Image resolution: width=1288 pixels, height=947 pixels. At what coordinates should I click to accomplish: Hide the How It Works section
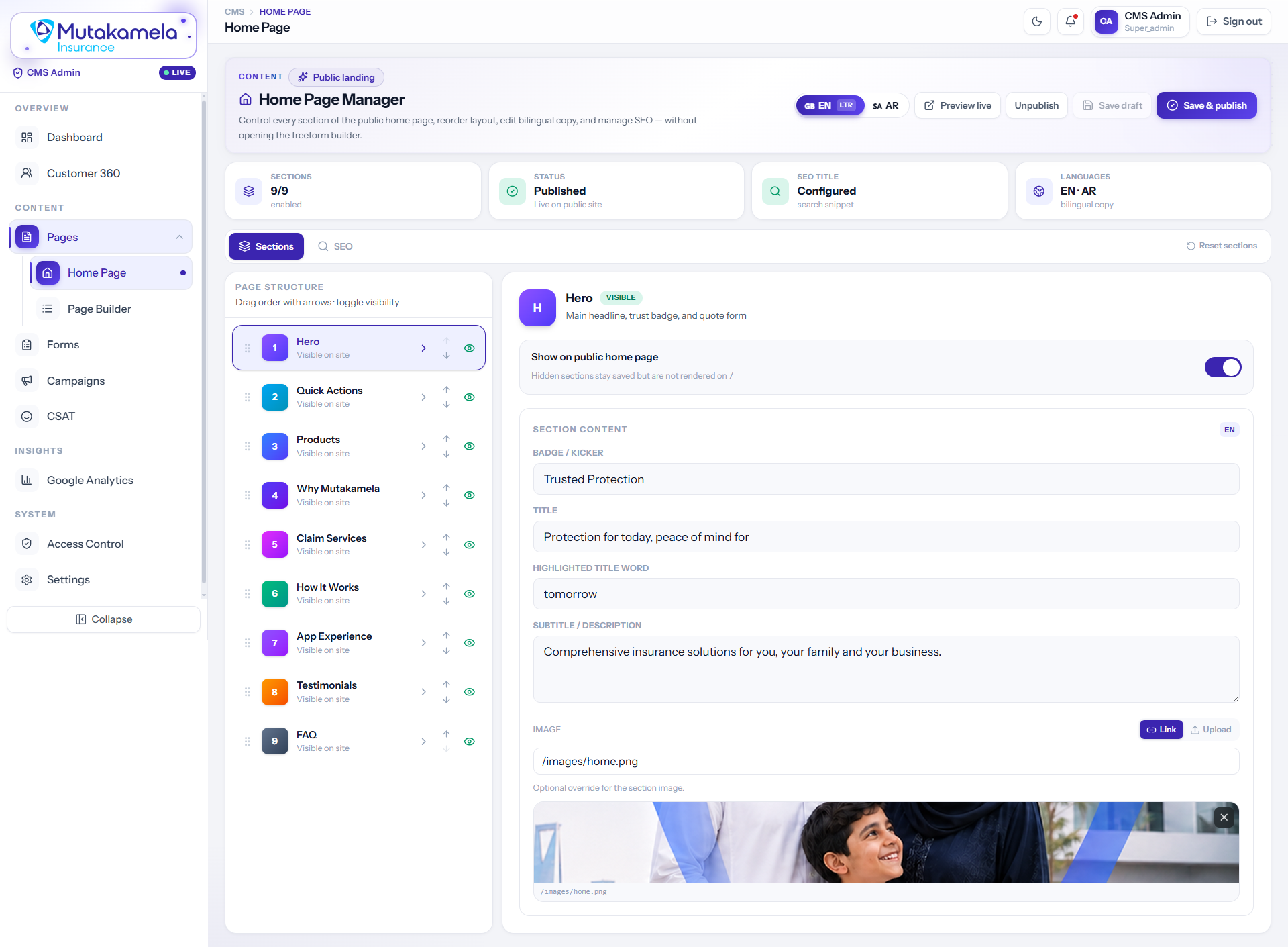coord(470,594)
